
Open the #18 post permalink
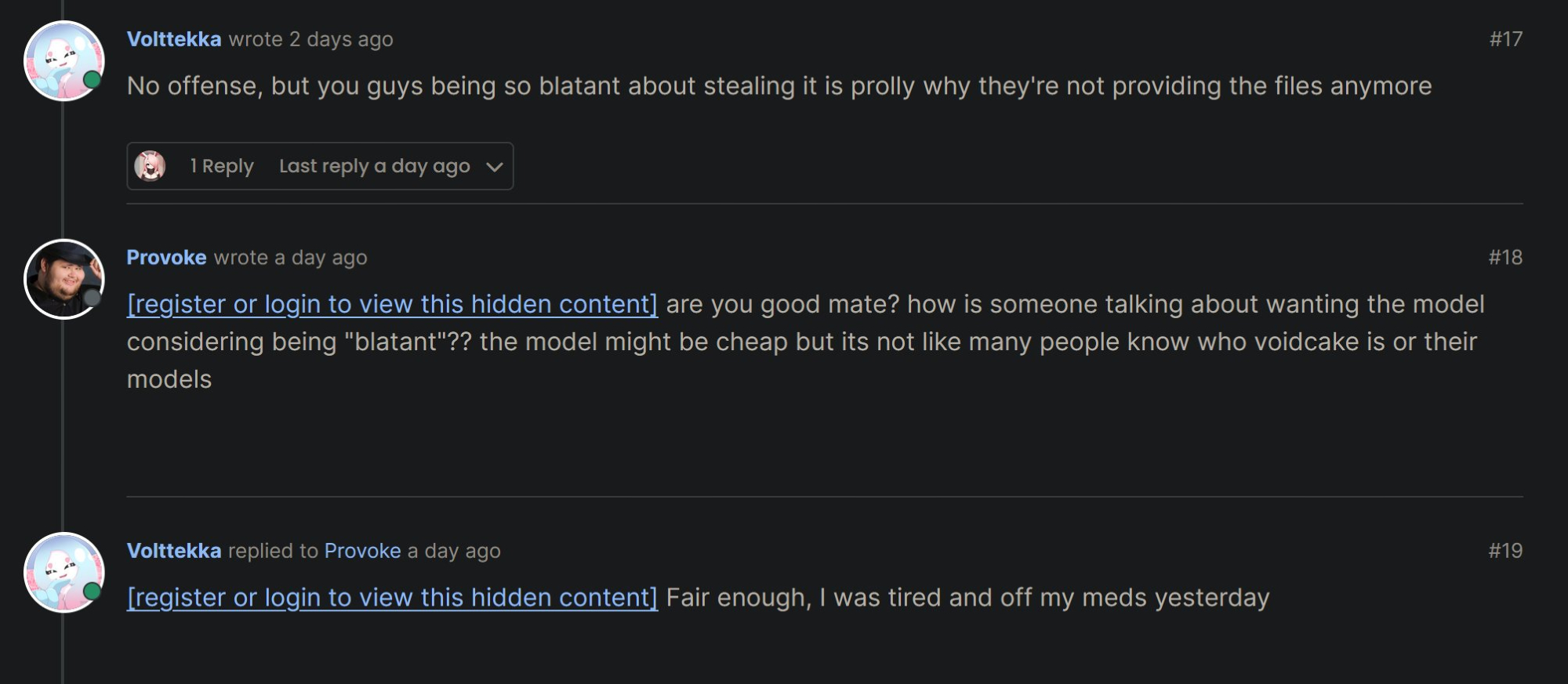tap(1505, 258)
